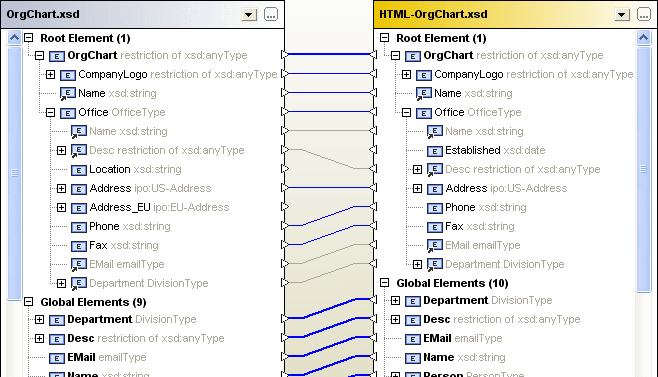Screen dimensions: 658x377
Task: Click the left pane scroll-up arrow
Action: [x=14, y=38]
